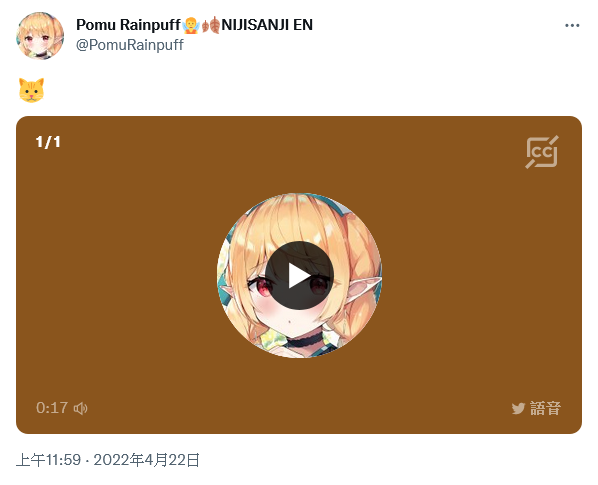Mute the audio with the speaker icon
598x485 pixels.
(80, 408)
